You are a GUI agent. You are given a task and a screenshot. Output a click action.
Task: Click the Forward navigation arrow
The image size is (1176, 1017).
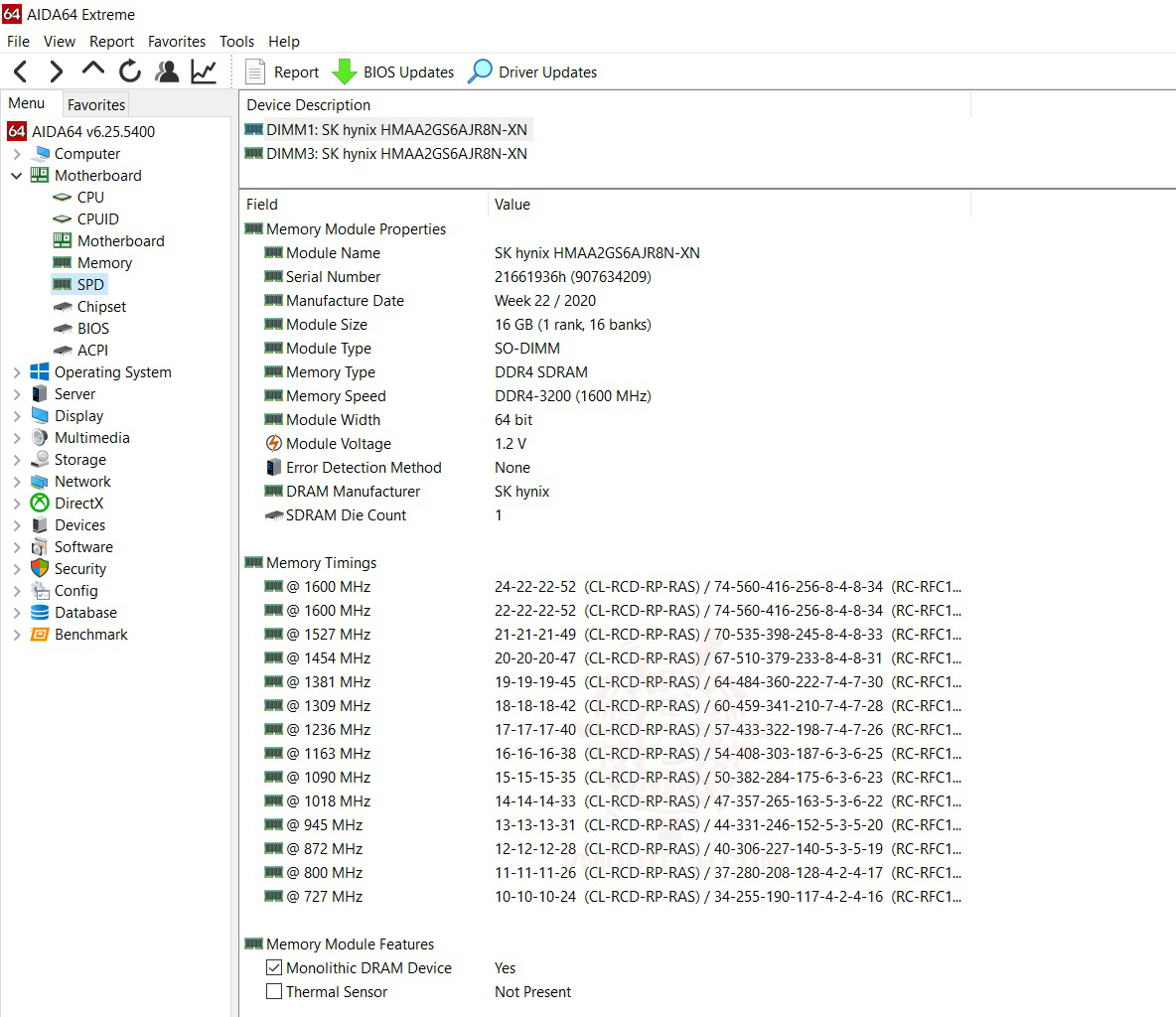tap(57, 72)
